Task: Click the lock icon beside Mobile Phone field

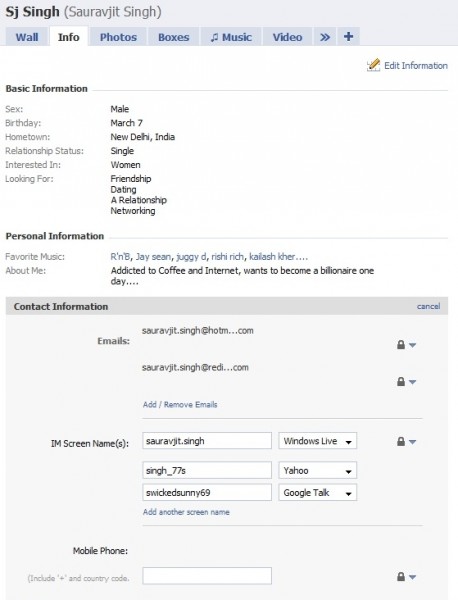Action: (401, 576)
